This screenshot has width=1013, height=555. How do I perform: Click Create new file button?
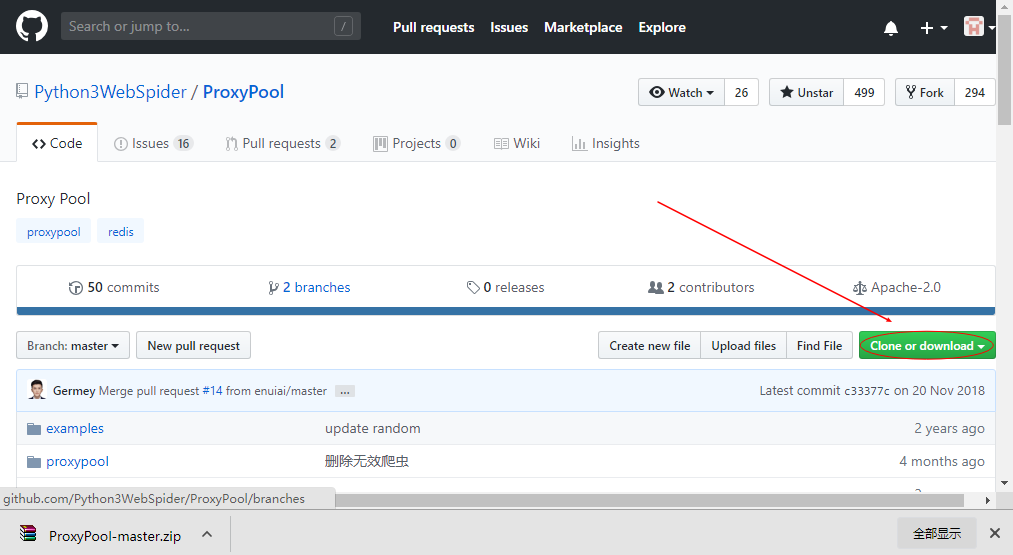[x=650, y=346]
